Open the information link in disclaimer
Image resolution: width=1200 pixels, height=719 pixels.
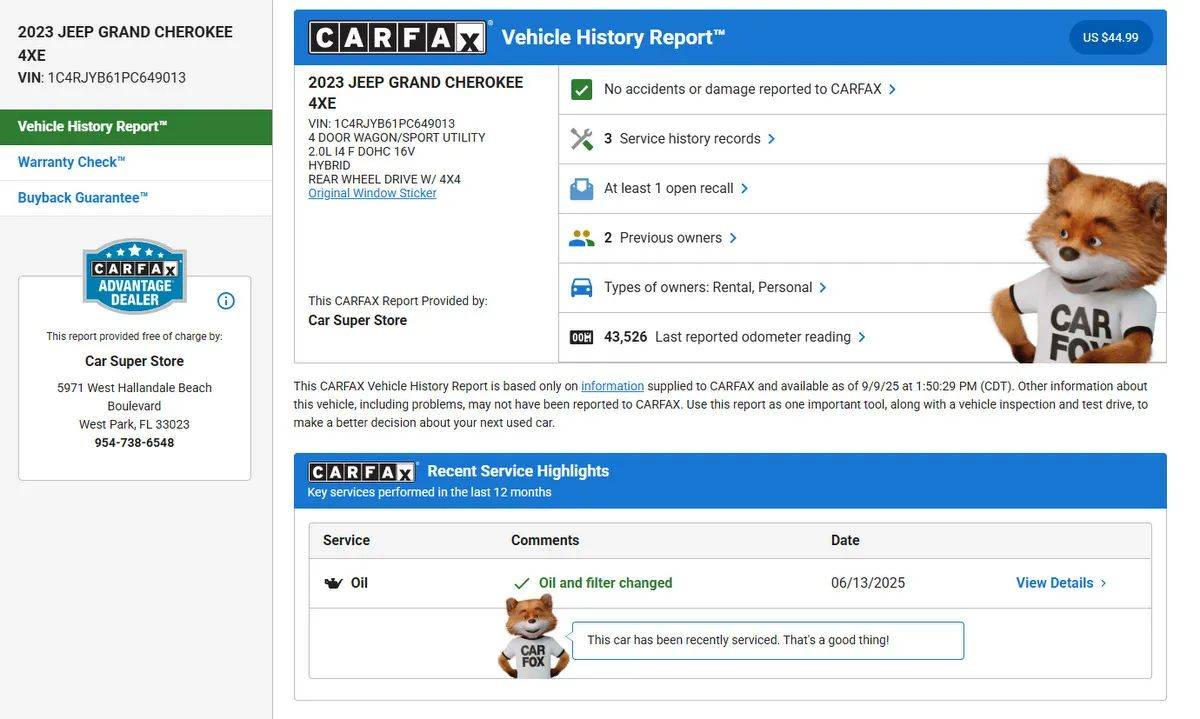(x=613, y=386)
